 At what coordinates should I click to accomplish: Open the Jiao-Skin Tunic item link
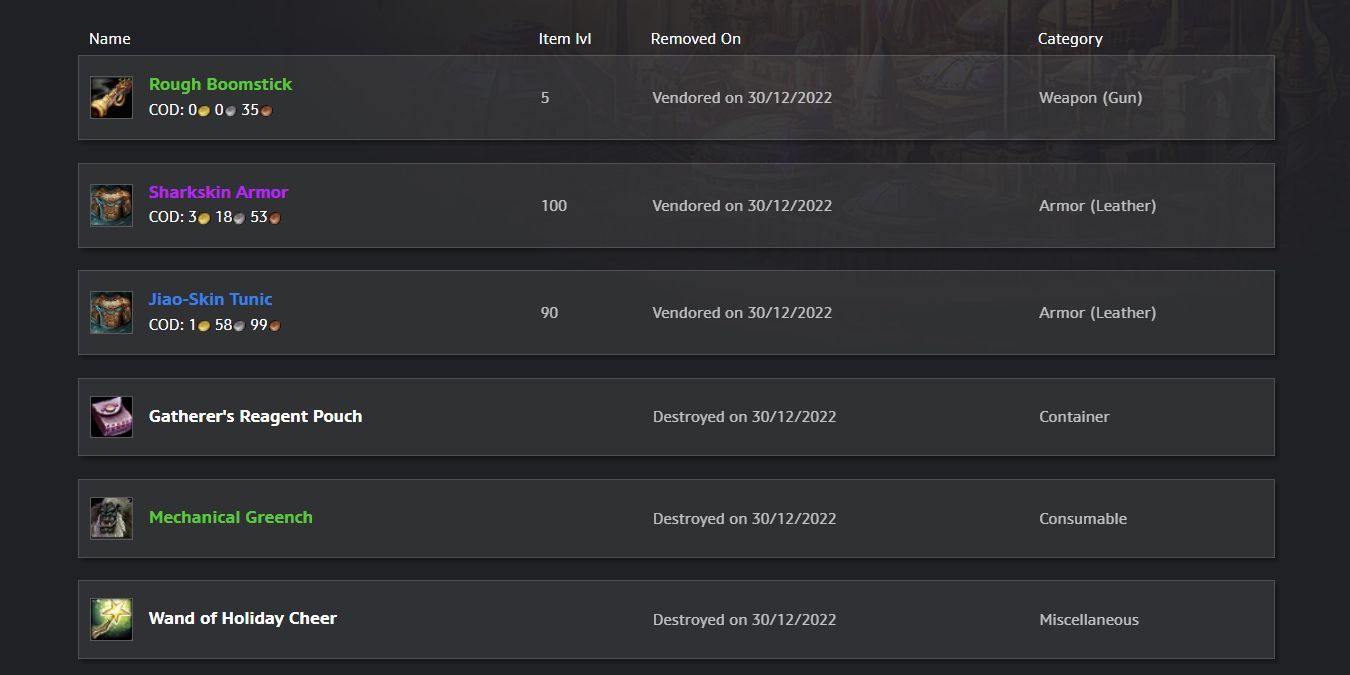point(210,299)
